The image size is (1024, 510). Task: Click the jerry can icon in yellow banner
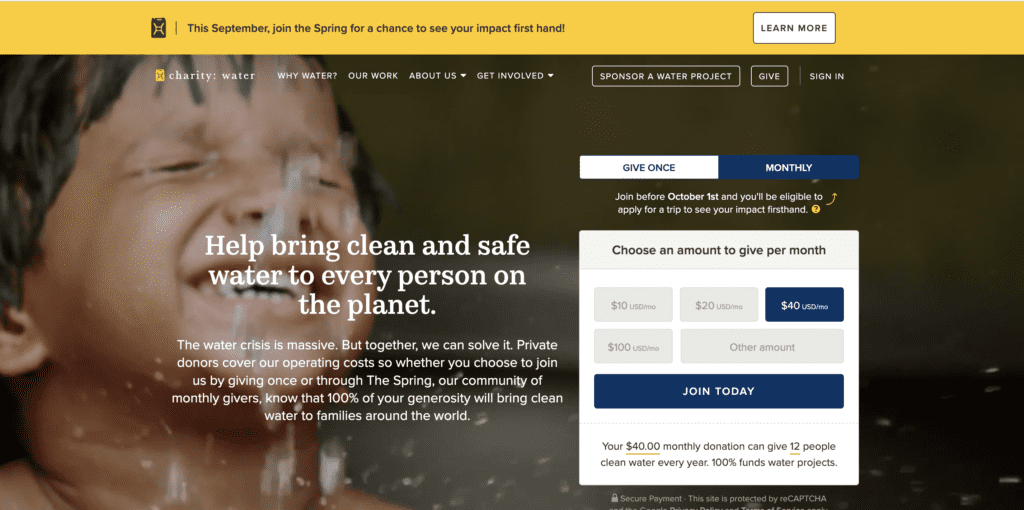tap(159, 28)
